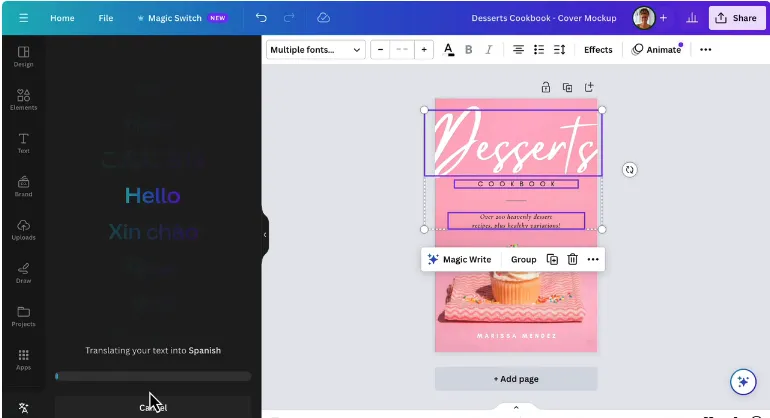This screenshot has height=418, width=770.
Task: Redo the last action
Action: [289, 18]
